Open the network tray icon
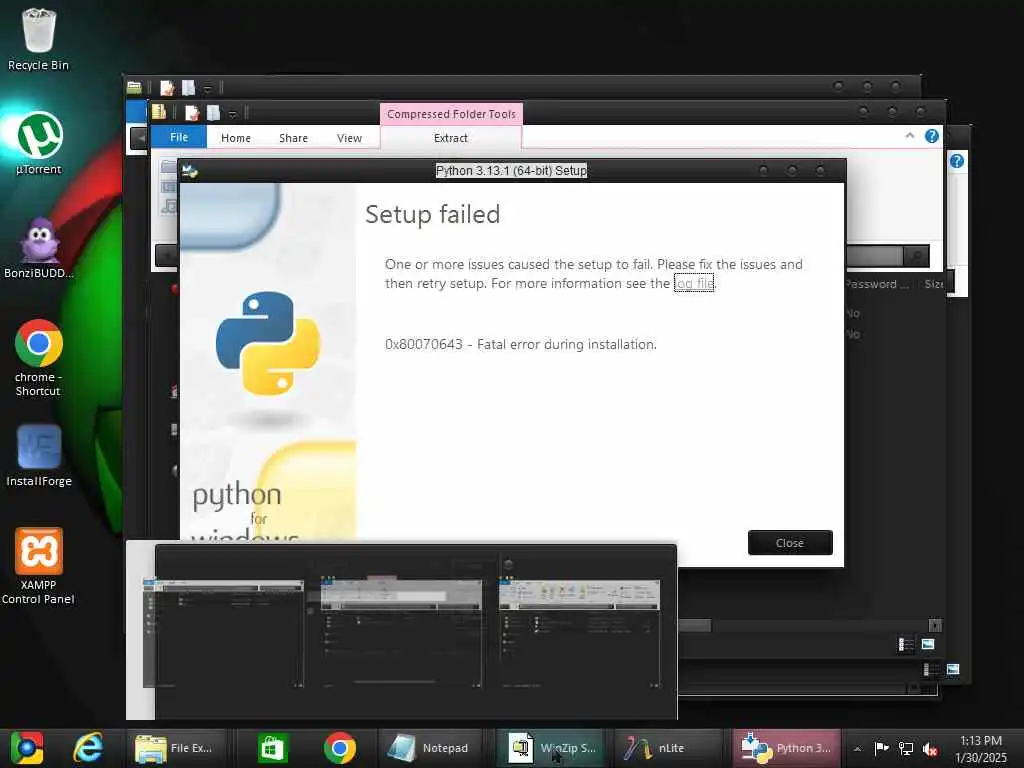Image resolution: width=1024 pixels, height=768 pixels. tap(906, 748)
